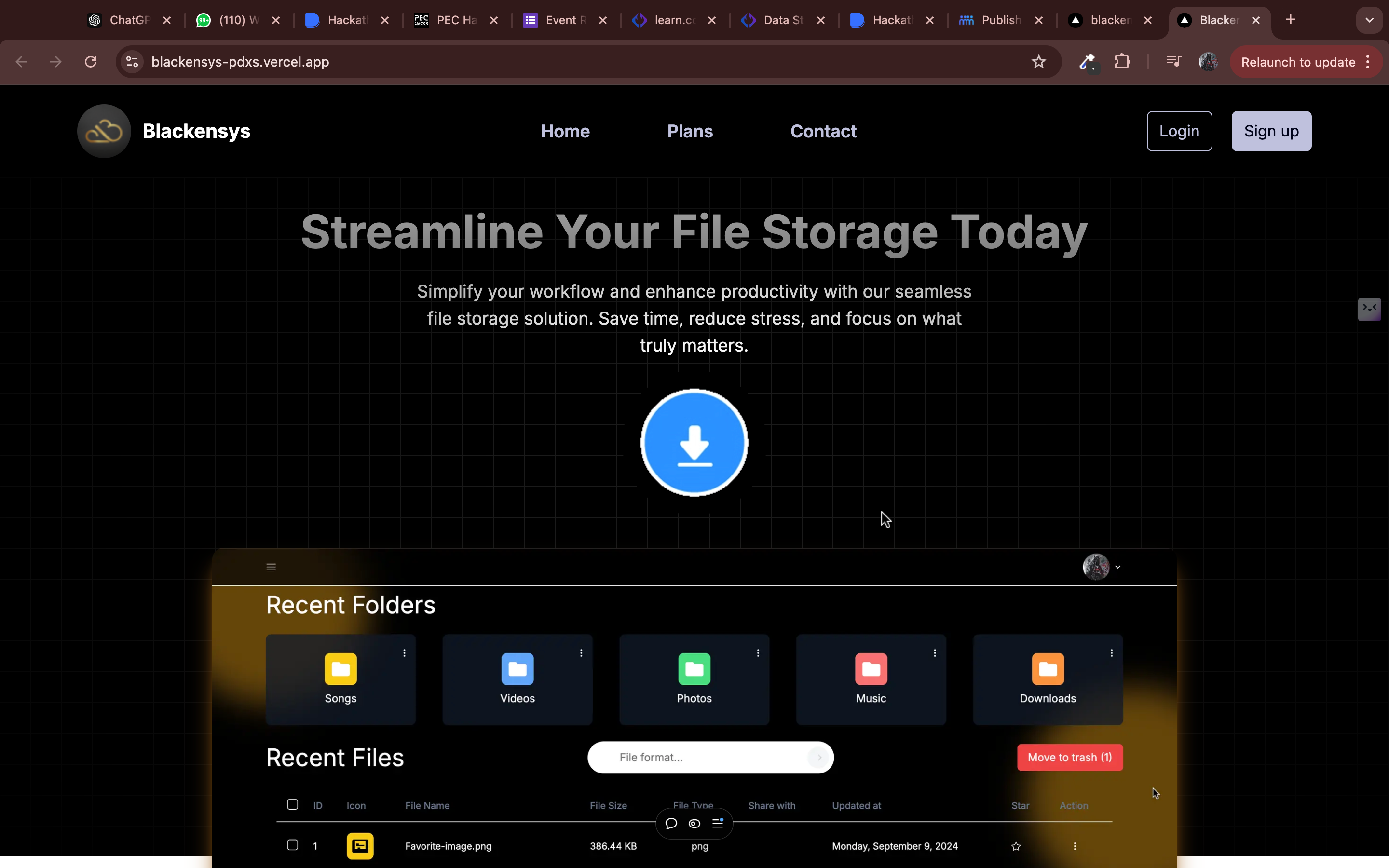
Task: Click the File Name column header
Action: [427, 806]
